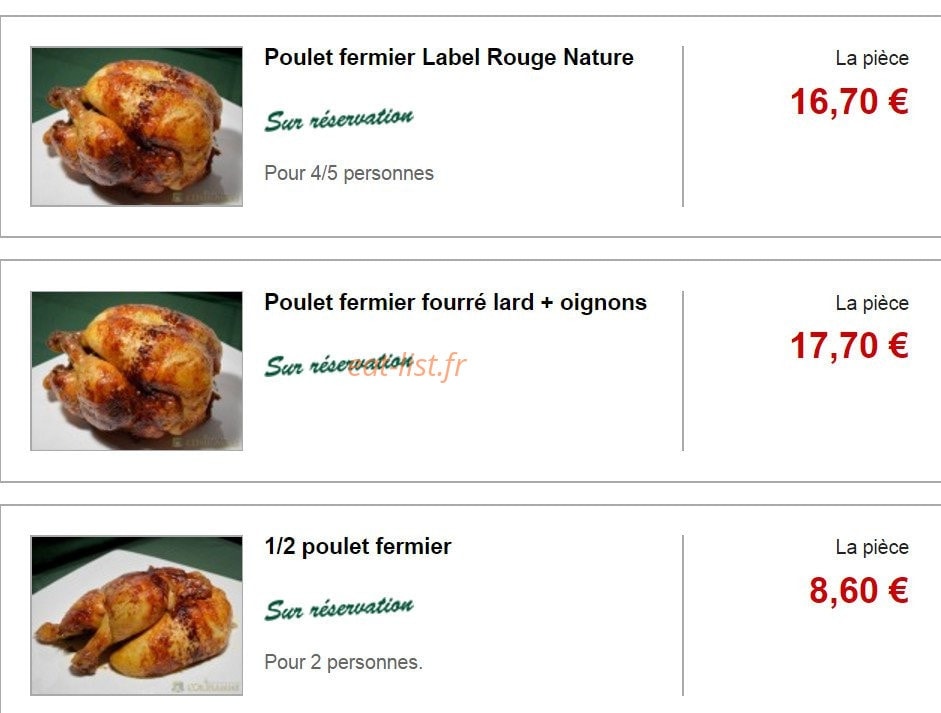Screen dimensions: 941x713
Task: Click the title Poulet fermier fourré lard + oignons
Action: 455,302
